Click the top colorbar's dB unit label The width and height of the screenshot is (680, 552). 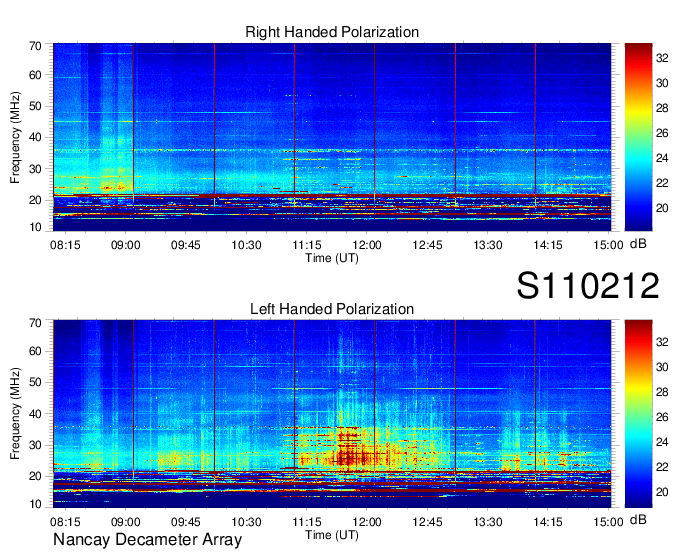[x=638, y=244]
